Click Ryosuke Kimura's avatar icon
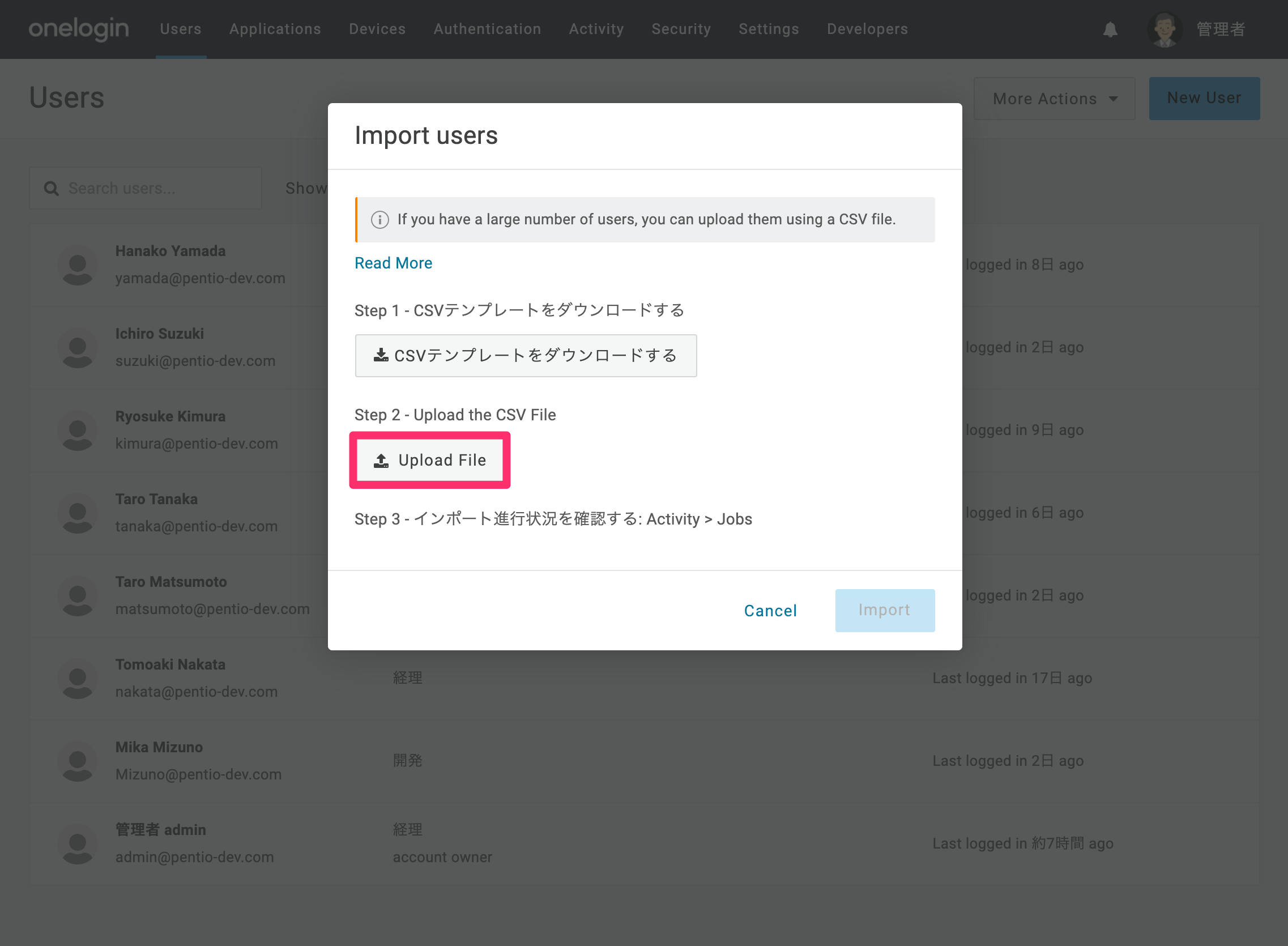The height and width of the screenshot is (946, 1288). click(x=77, y=430)
